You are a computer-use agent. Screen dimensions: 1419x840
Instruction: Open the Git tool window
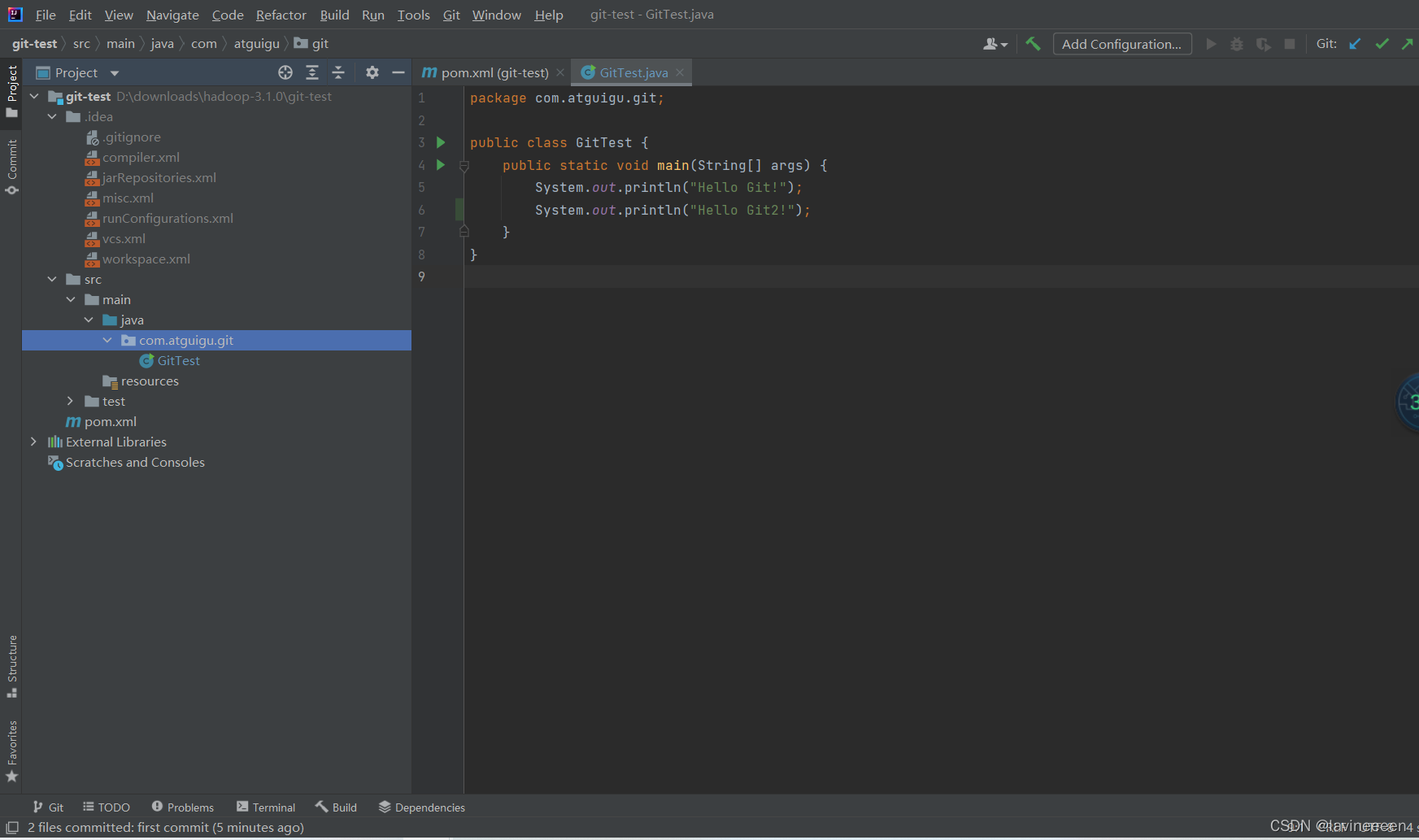click(x=48, y=807)
